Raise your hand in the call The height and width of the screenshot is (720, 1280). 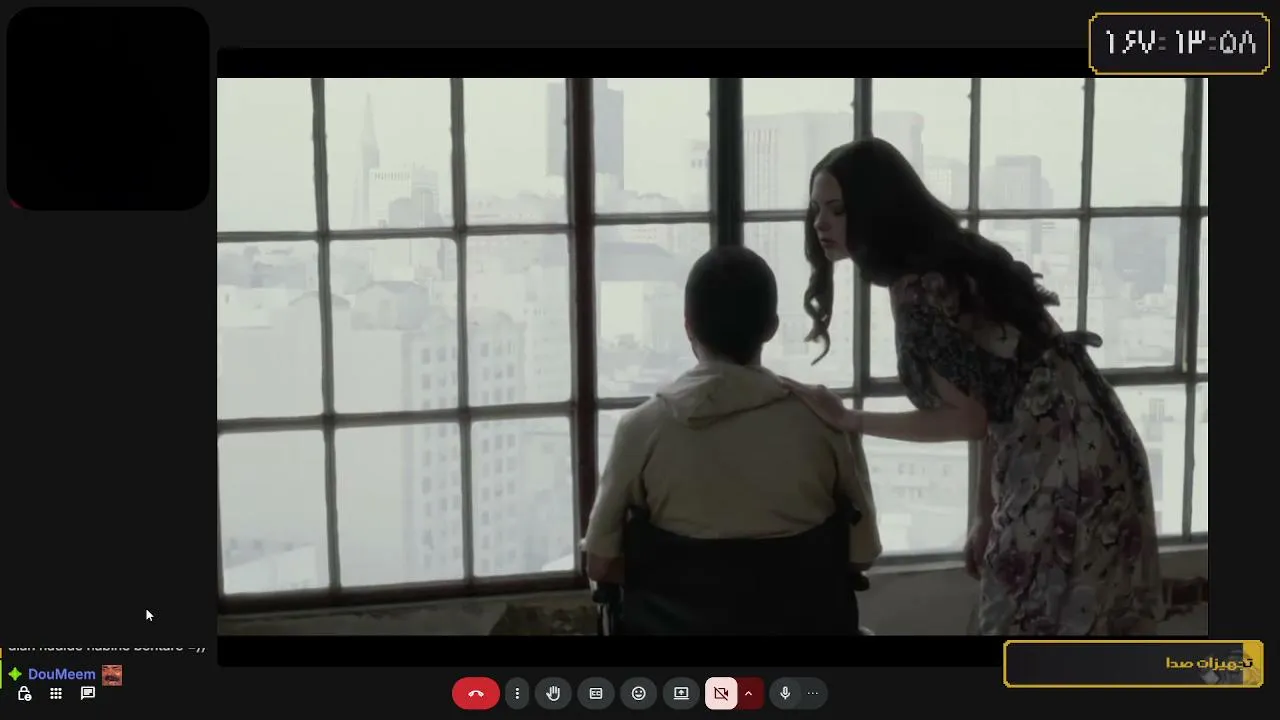[x=553, y=693]
